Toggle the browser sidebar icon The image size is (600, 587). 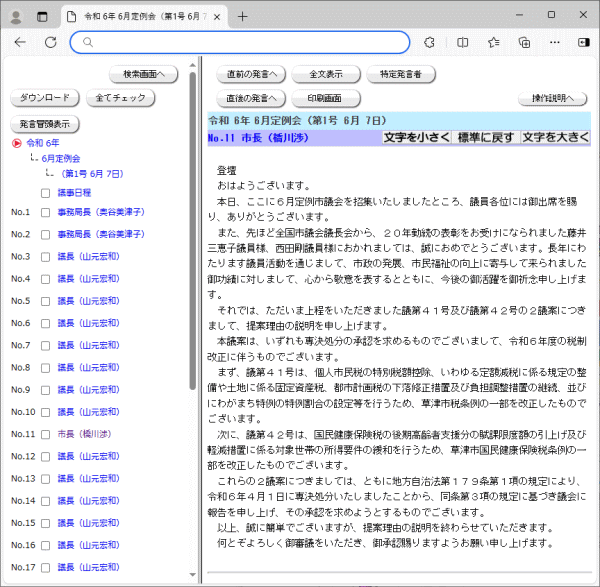[584, 42]
